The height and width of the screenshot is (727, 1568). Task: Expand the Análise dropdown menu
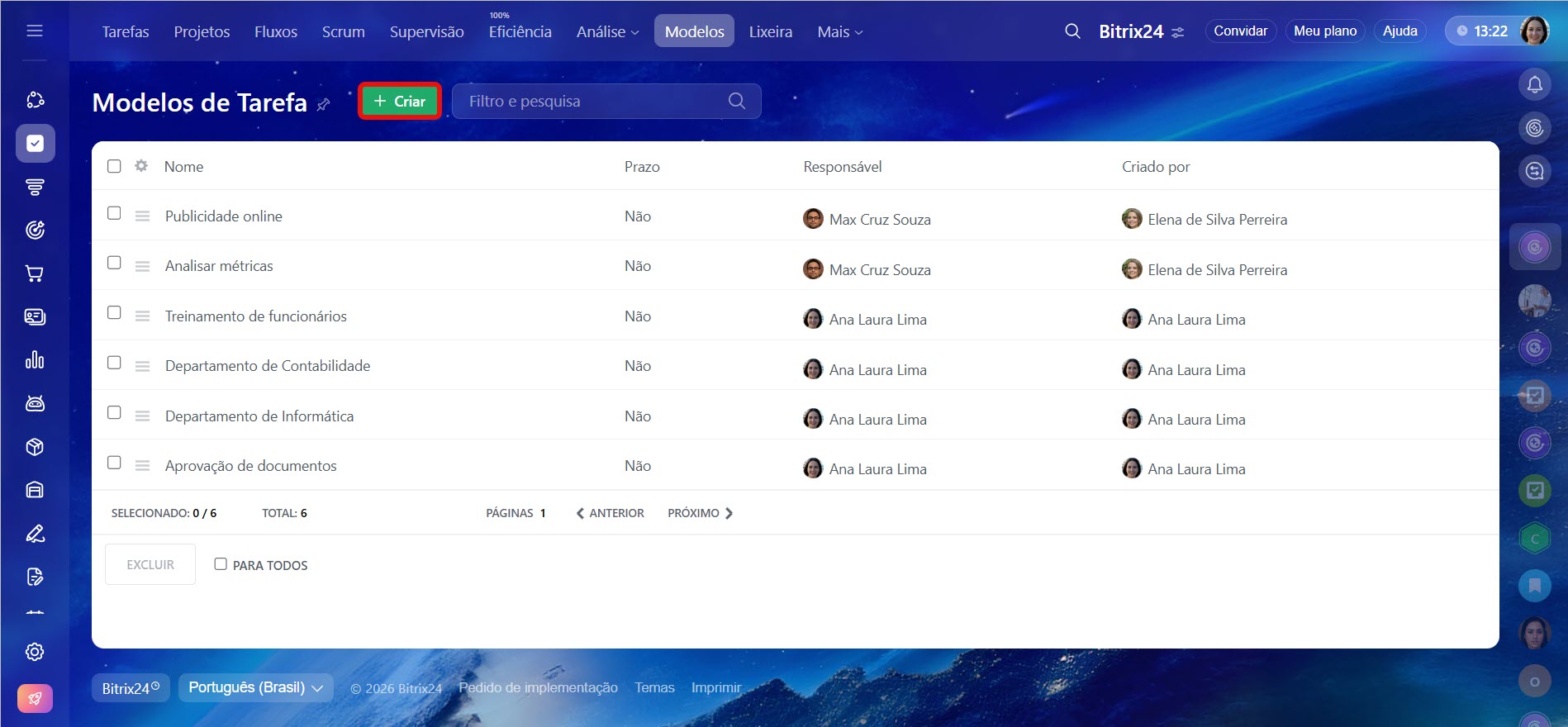pyautogui.click(x=607, y=32)
